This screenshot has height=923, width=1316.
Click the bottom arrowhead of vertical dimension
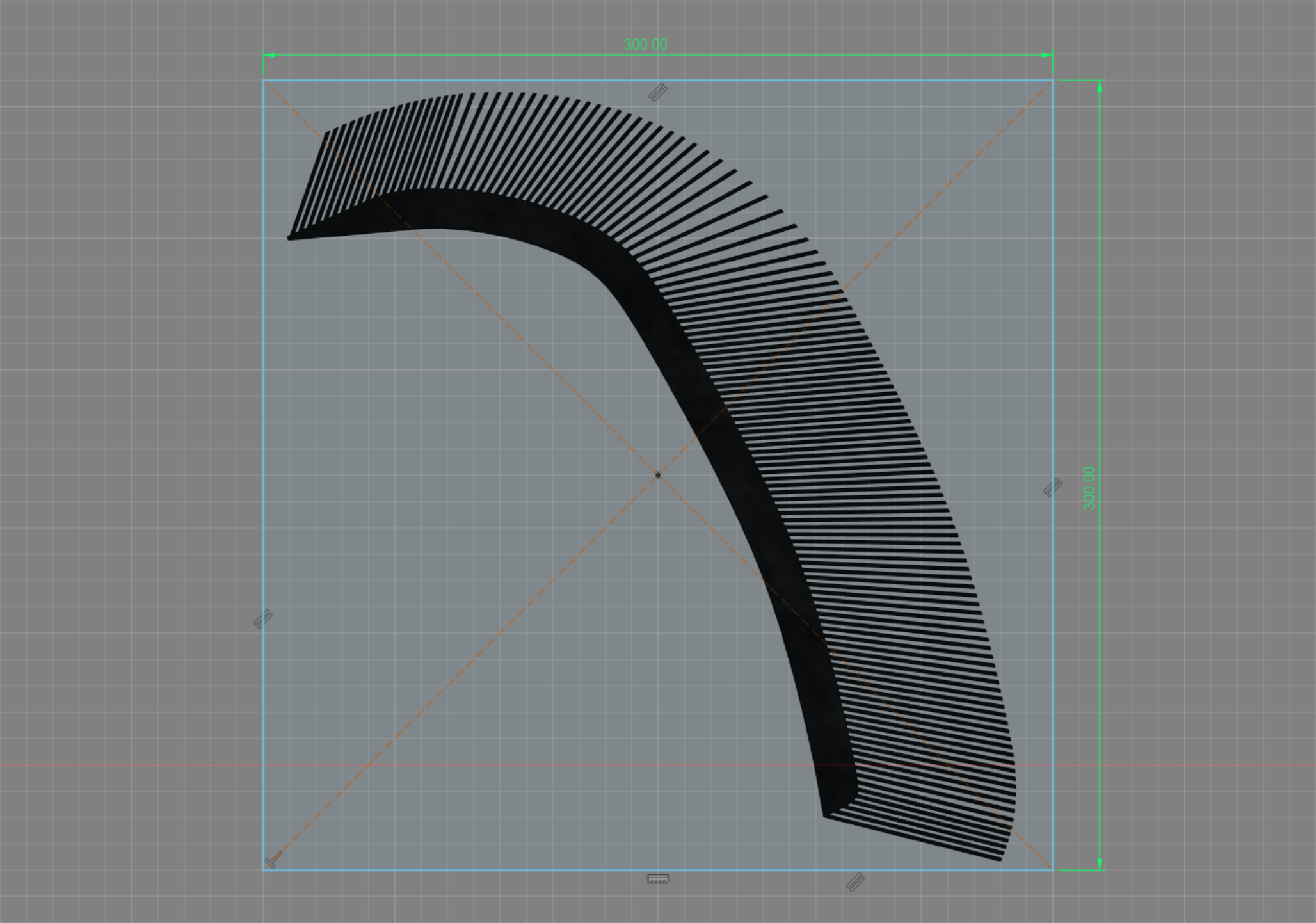click(x=1100, y=863)
